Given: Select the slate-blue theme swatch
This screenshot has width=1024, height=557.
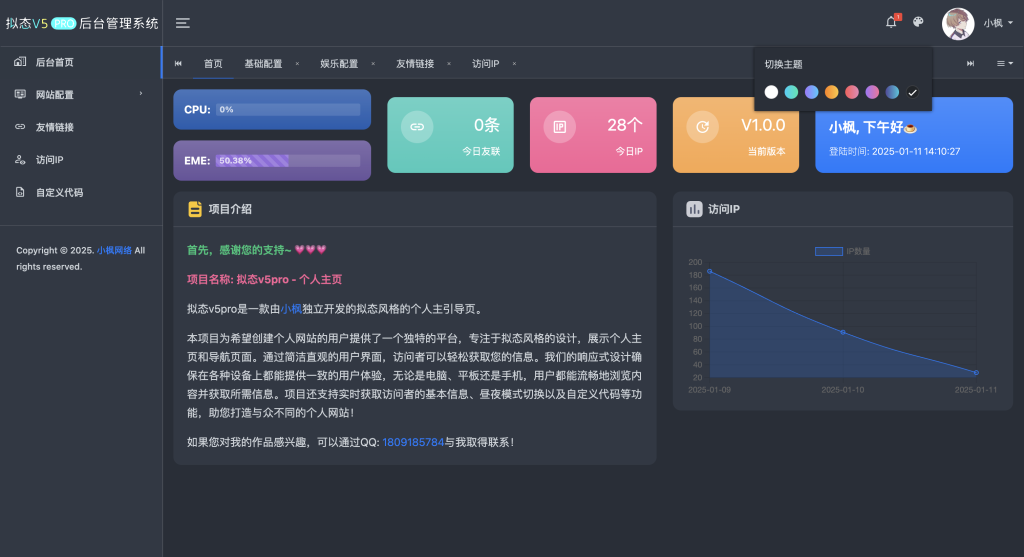Looking at the screenshot, I should tap(892, 92).
